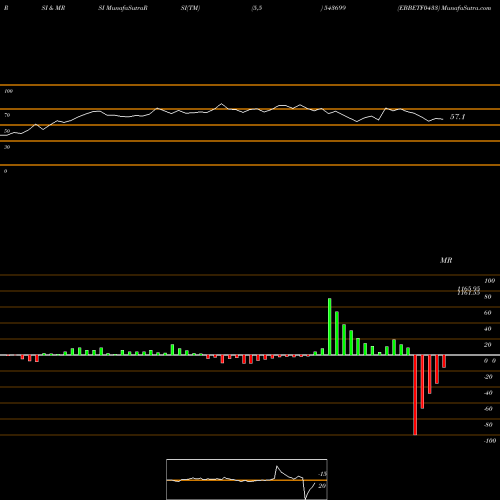
Task: Open the mini overview chart thumbnail
Action: (247, 479)
